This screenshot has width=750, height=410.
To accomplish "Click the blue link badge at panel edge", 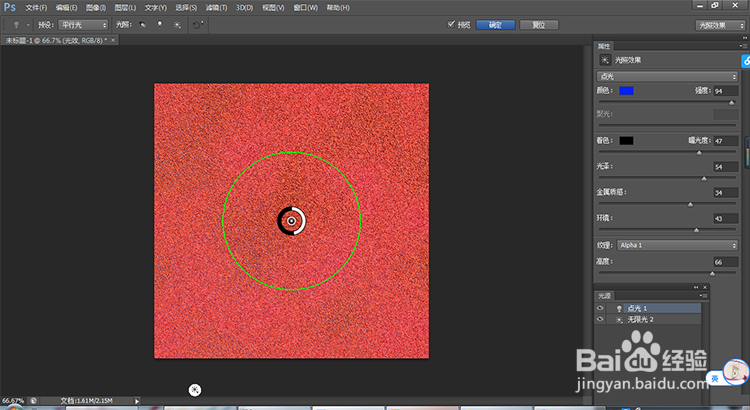I will 746,61.
